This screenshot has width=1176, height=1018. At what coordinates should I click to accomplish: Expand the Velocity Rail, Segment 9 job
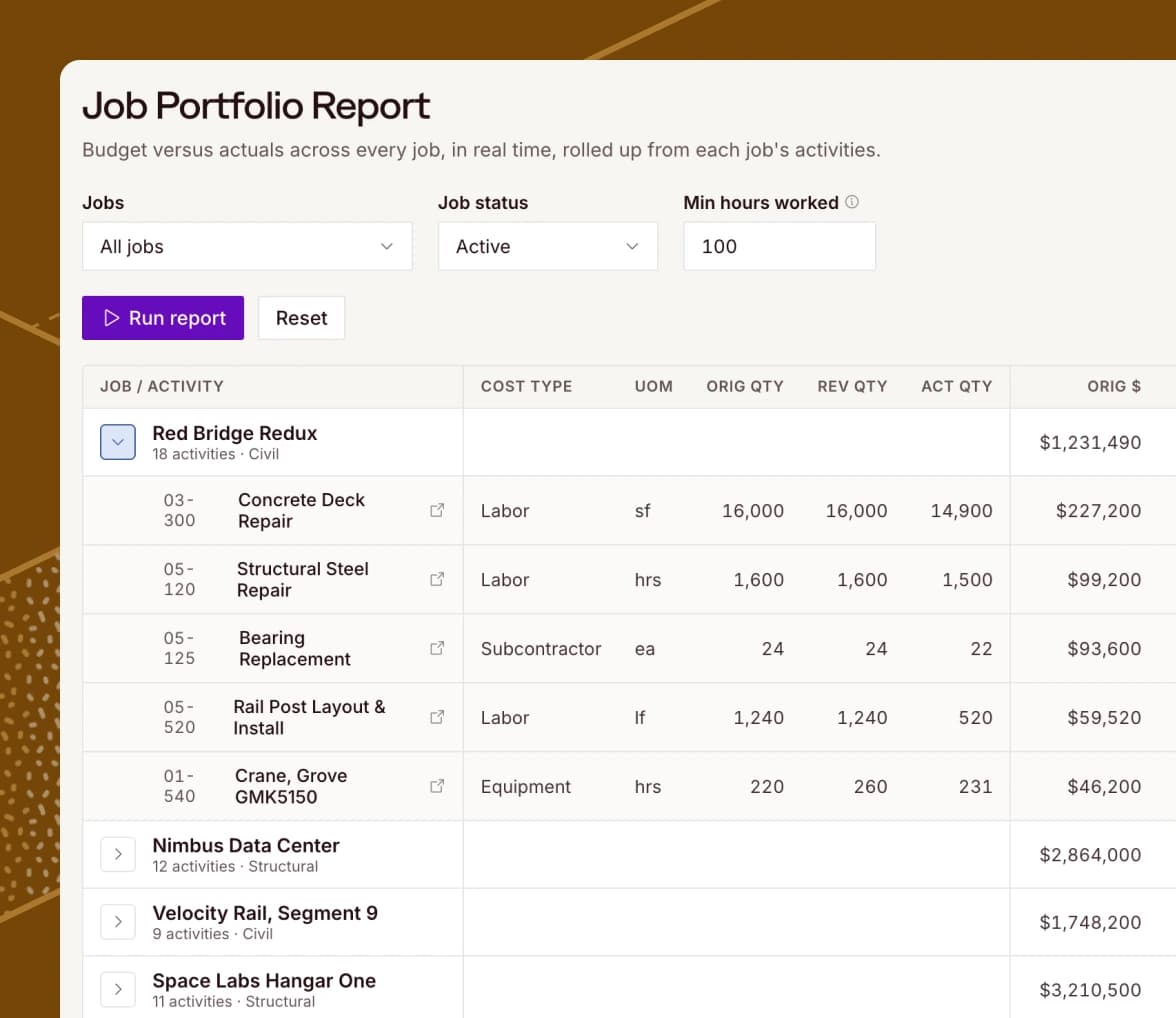(118, 922)
